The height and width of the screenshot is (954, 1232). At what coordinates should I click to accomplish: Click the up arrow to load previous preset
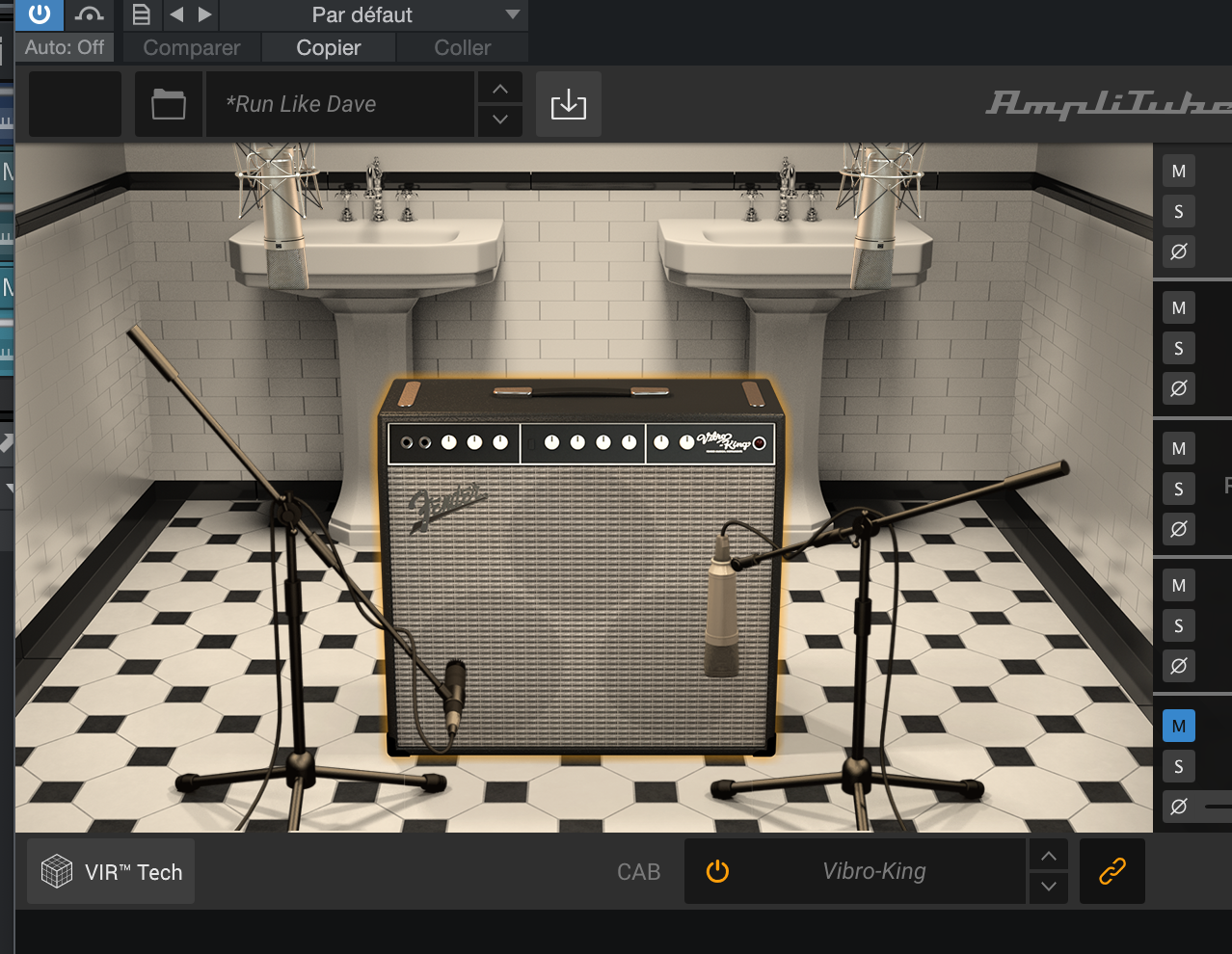499,88
